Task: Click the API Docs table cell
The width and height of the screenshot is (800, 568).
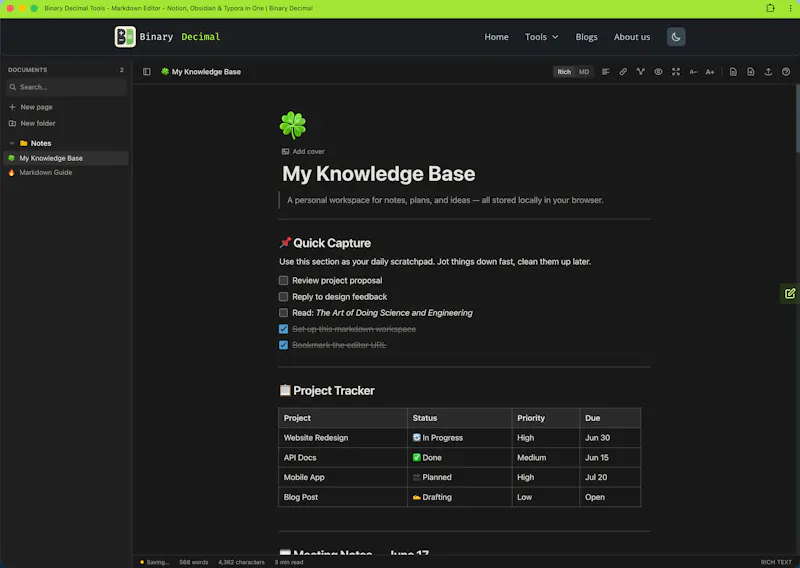Action: point(343,458)
